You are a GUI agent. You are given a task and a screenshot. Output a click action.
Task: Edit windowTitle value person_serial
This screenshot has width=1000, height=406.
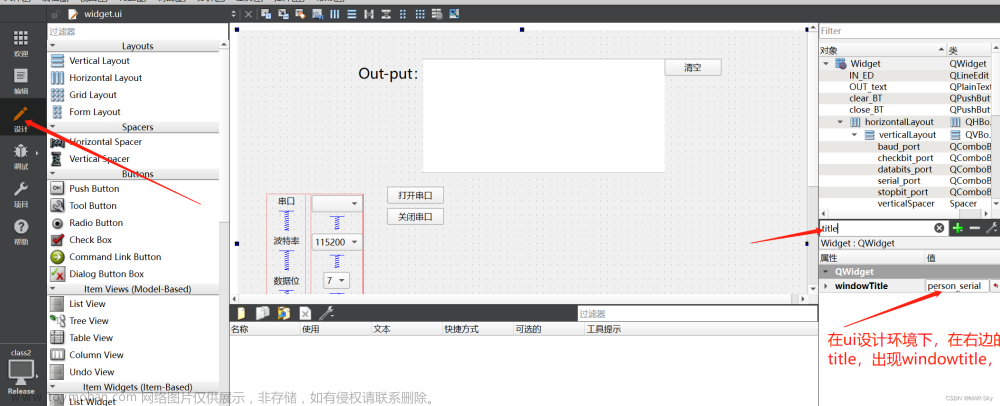pos(957,286)
